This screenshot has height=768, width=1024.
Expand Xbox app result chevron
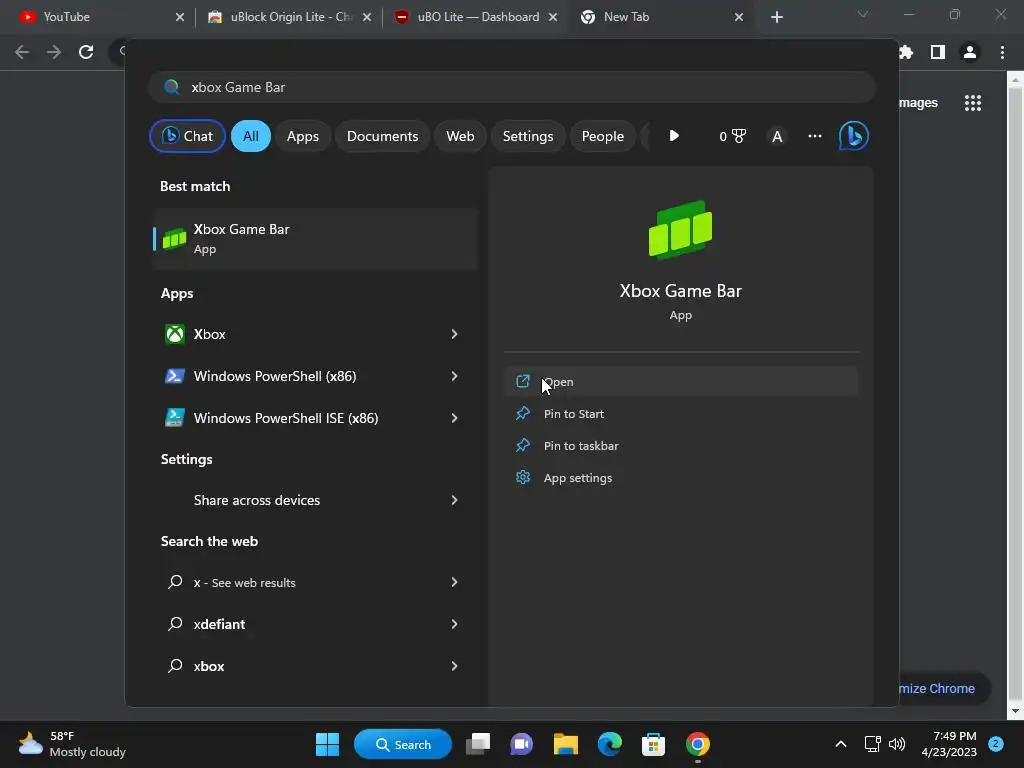(x=455, y=334)
